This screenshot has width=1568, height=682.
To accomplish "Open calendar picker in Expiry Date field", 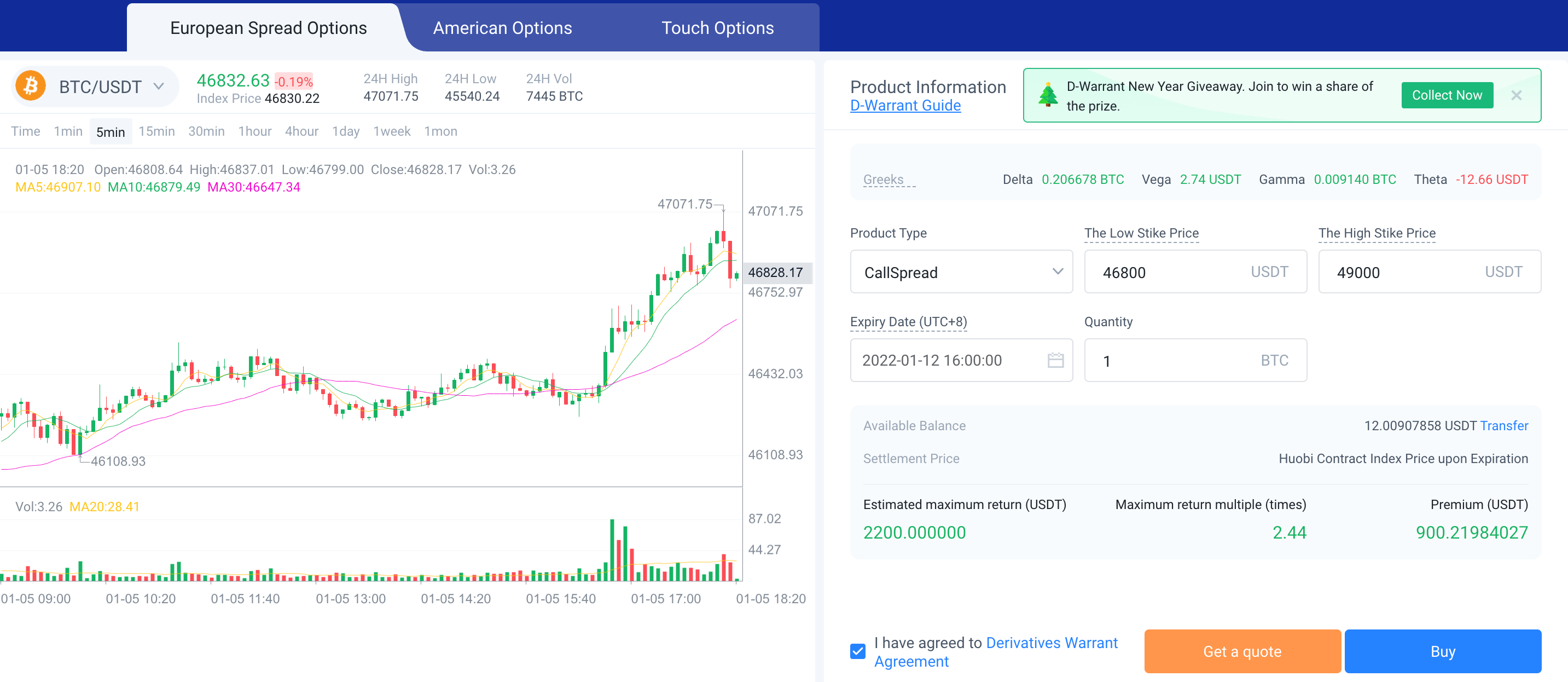I will pyautogui.click(x=1055, y=360).
